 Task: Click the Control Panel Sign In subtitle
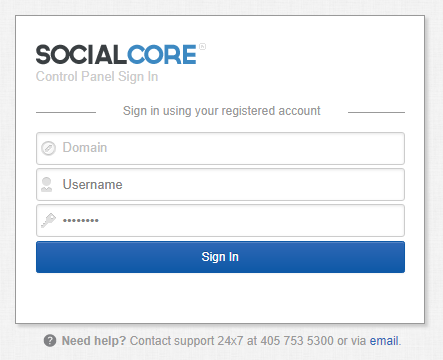pos(97,77)
